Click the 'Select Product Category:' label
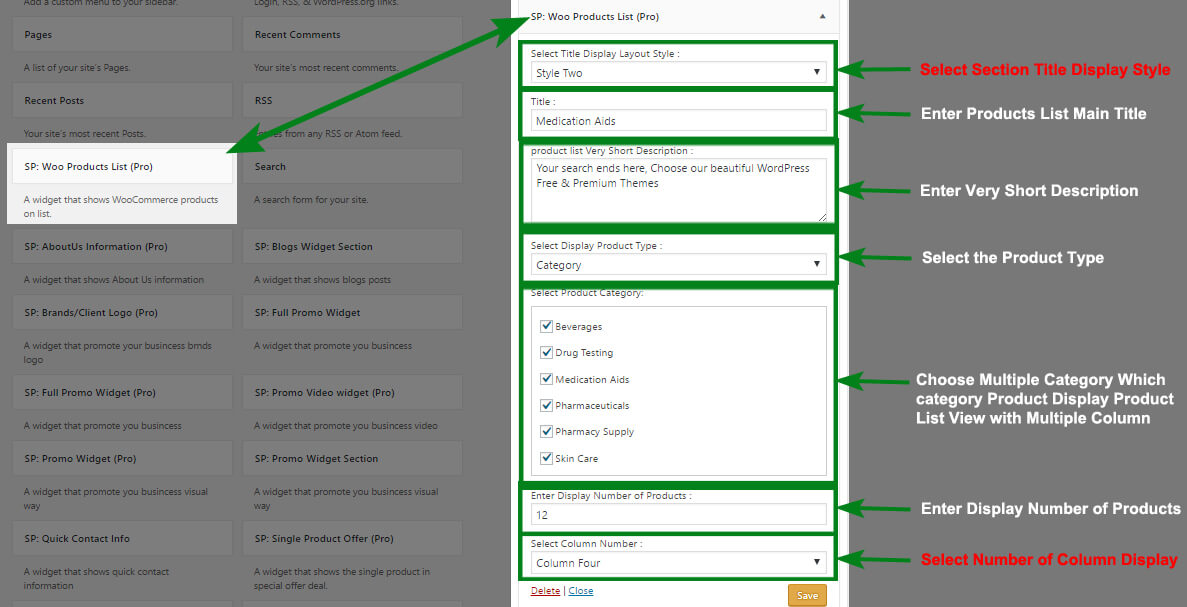 587,293
